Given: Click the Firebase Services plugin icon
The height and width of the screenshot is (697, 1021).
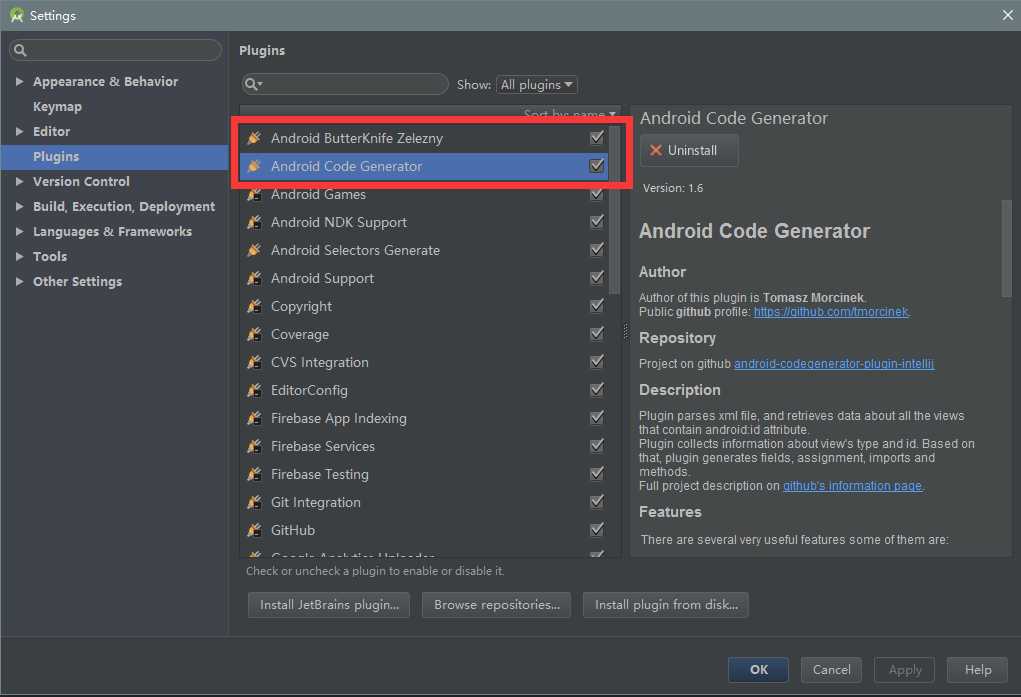Looking at the screenshot, I should click(x=254, y=446).
